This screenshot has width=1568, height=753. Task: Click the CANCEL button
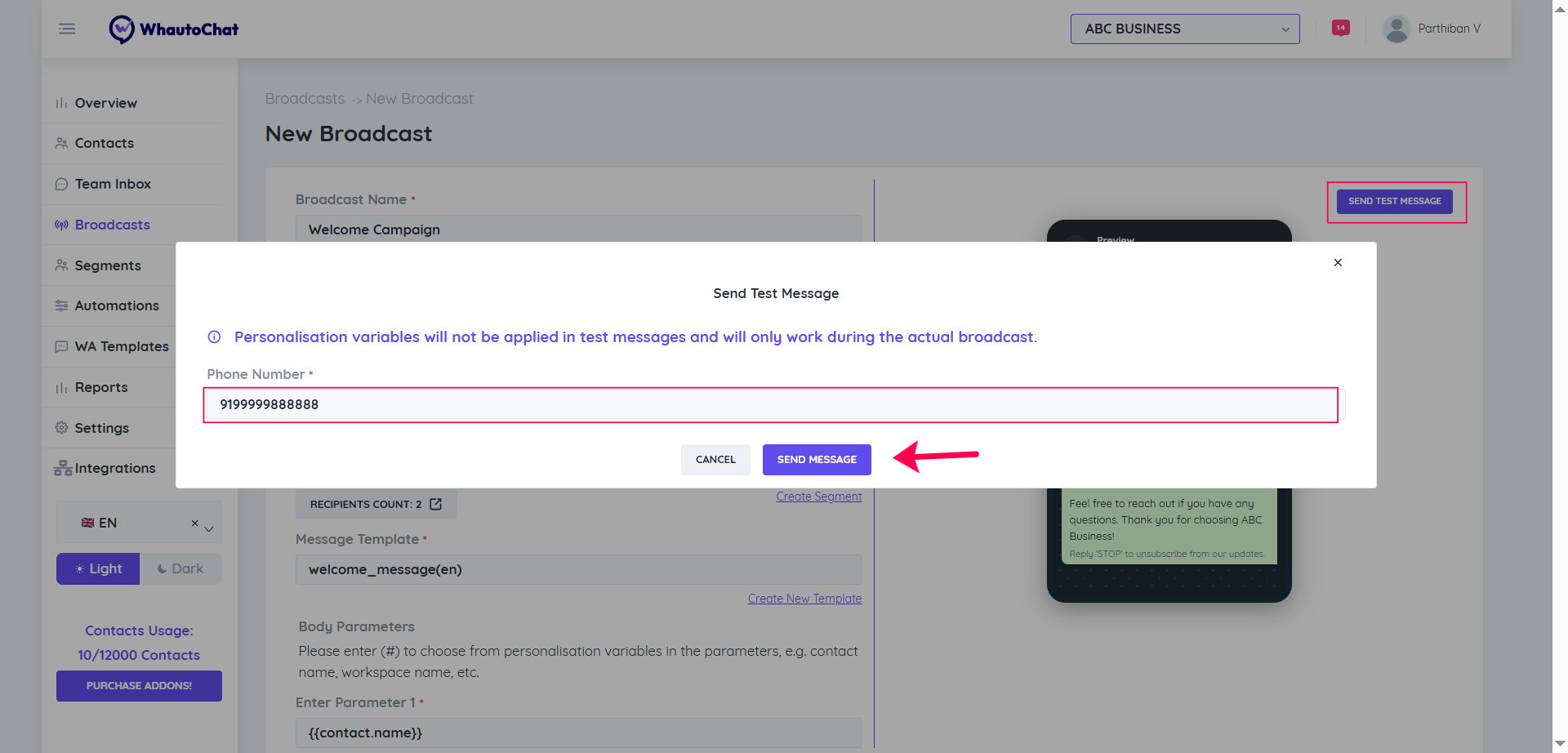715,460
